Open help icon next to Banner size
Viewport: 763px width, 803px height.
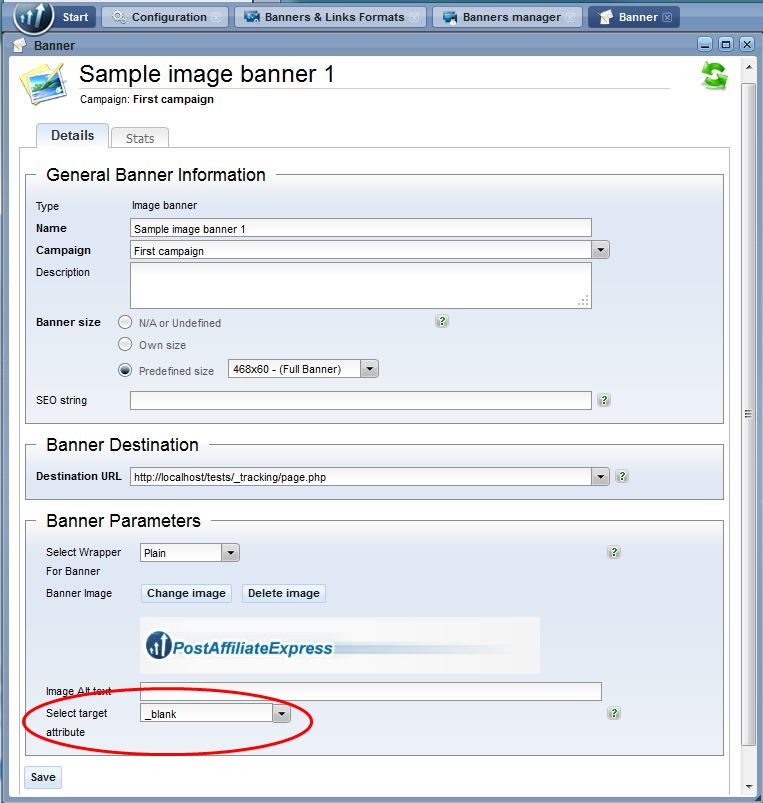442,321
